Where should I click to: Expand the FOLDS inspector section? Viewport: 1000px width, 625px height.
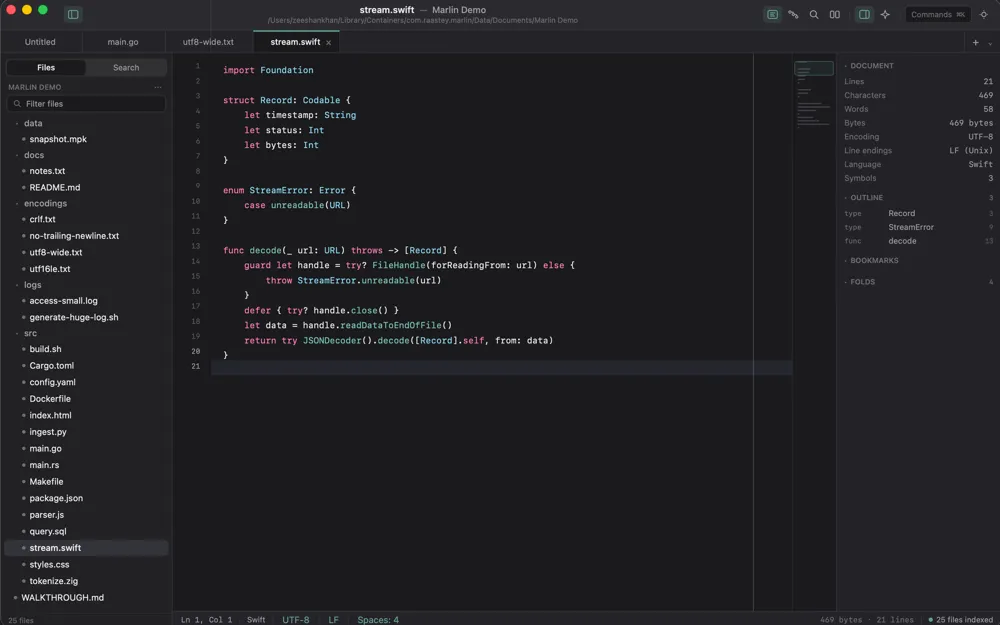tap(860, 282)
